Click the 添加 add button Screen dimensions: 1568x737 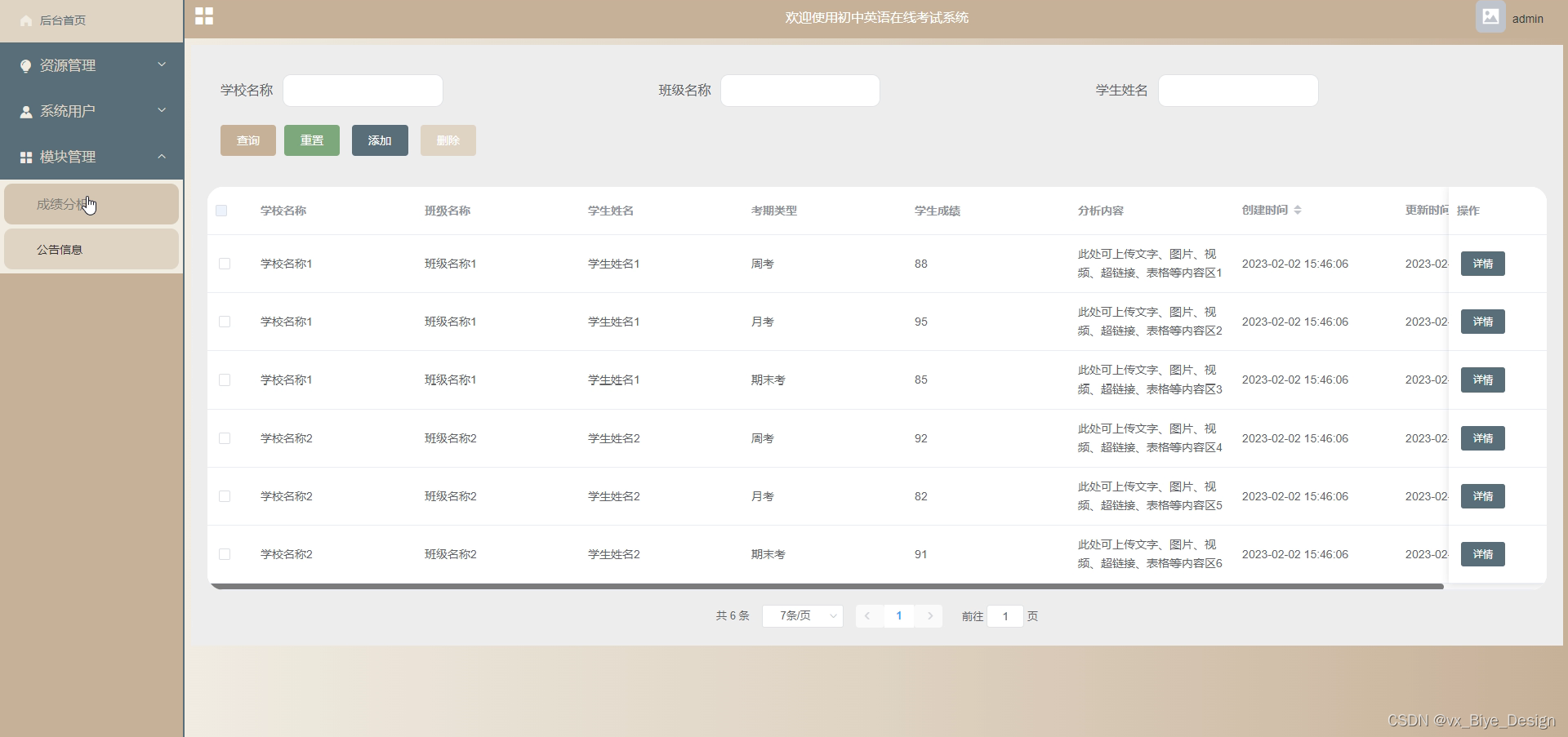(x=380, y=140)
